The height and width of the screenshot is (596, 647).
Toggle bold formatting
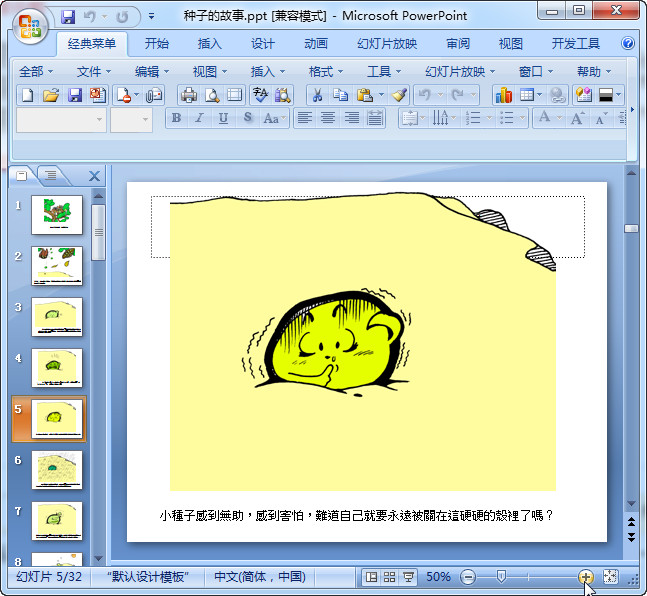[176, 118]
